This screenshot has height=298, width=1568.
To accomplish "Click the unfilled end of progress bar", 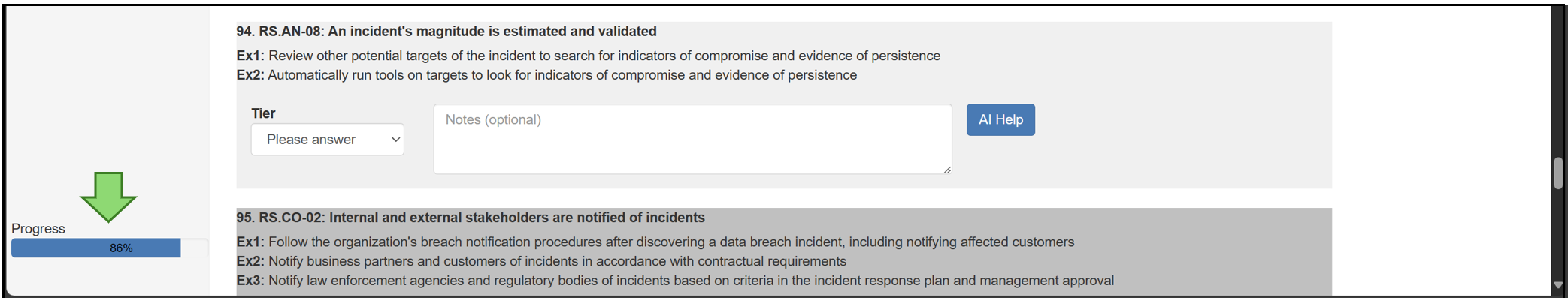I will (x=195, y=248).
